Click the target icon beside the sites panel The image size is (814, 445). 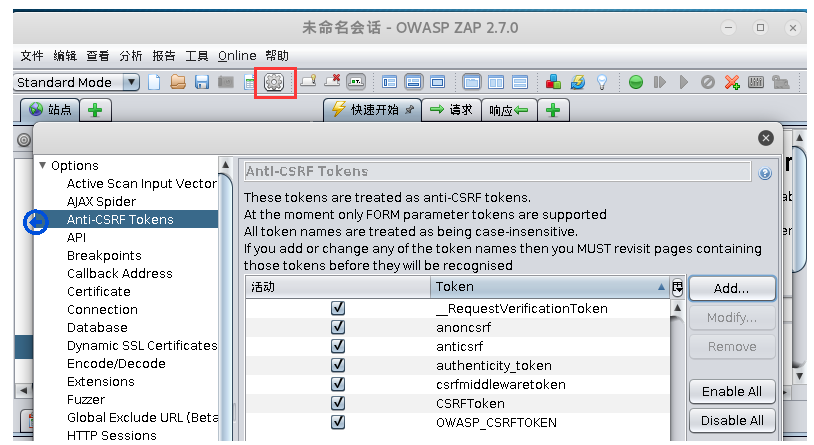[24, 140]
